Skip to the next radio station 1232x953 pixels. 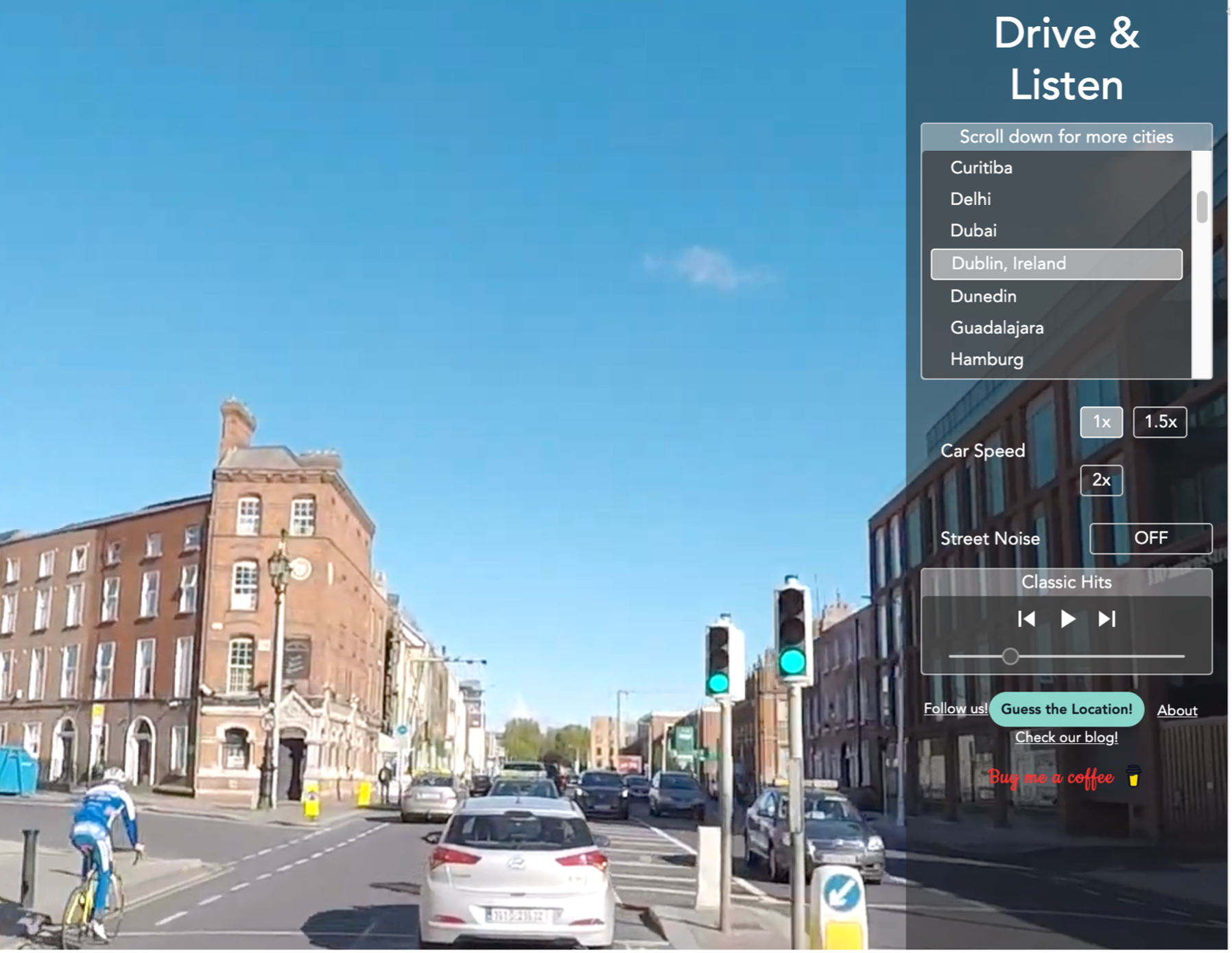click(x=1106, y=619)
